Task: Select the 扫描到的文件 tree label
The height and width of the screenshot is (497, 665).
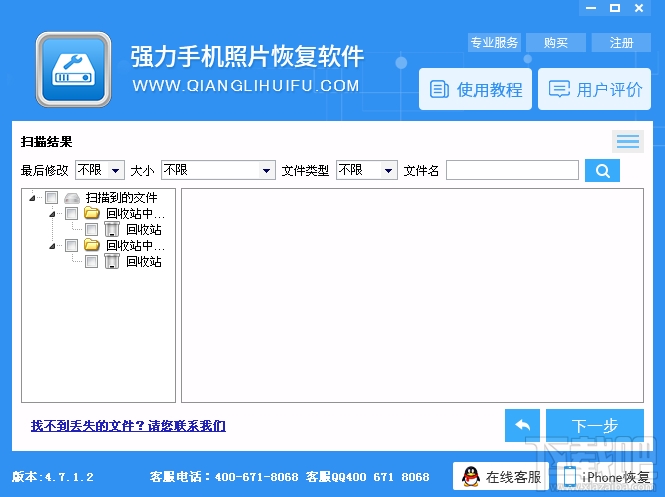Action: pyautogui.click(x=121, y=197)
